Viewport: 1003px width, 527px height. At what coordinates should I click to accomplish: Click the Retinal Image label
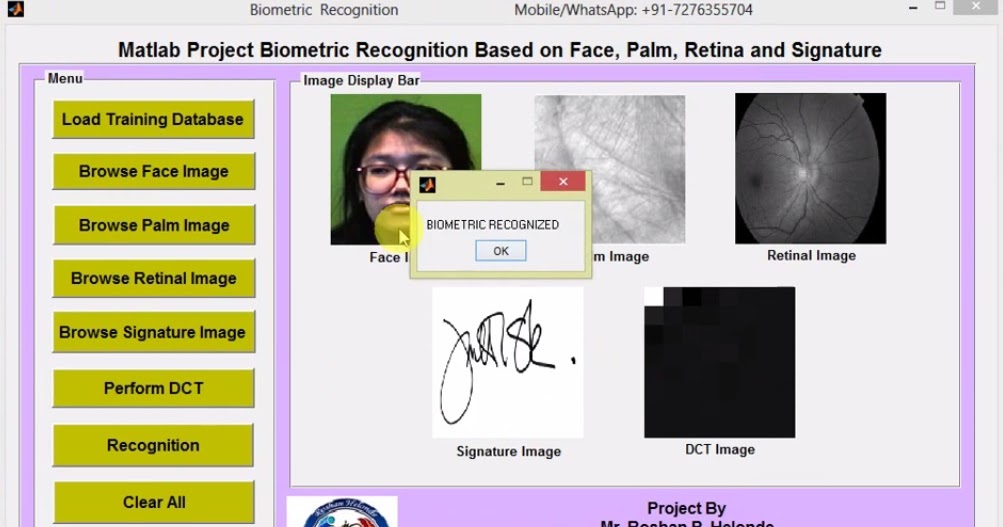pos(811,256)
